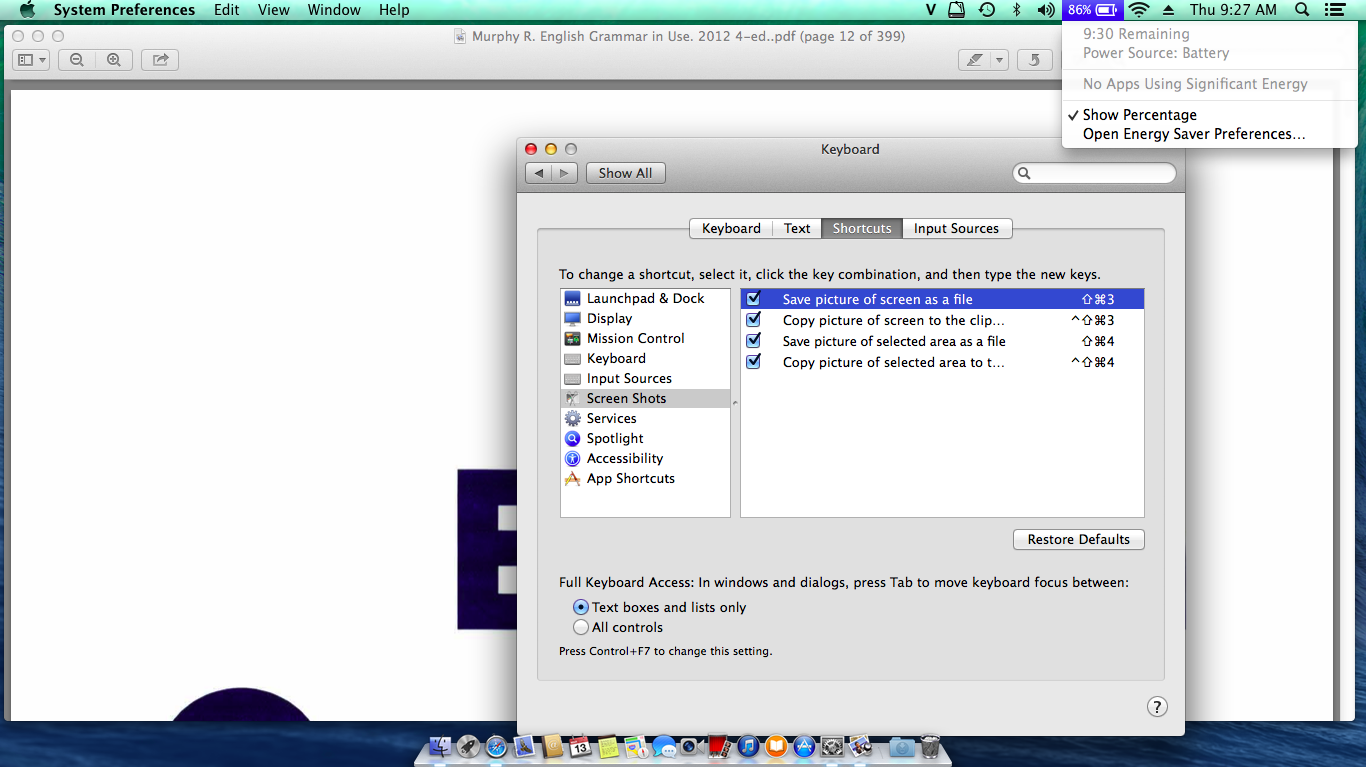The image size is (1366, 767).
Task: Open Notification Center list icon
Action: tap(1334, 10)
